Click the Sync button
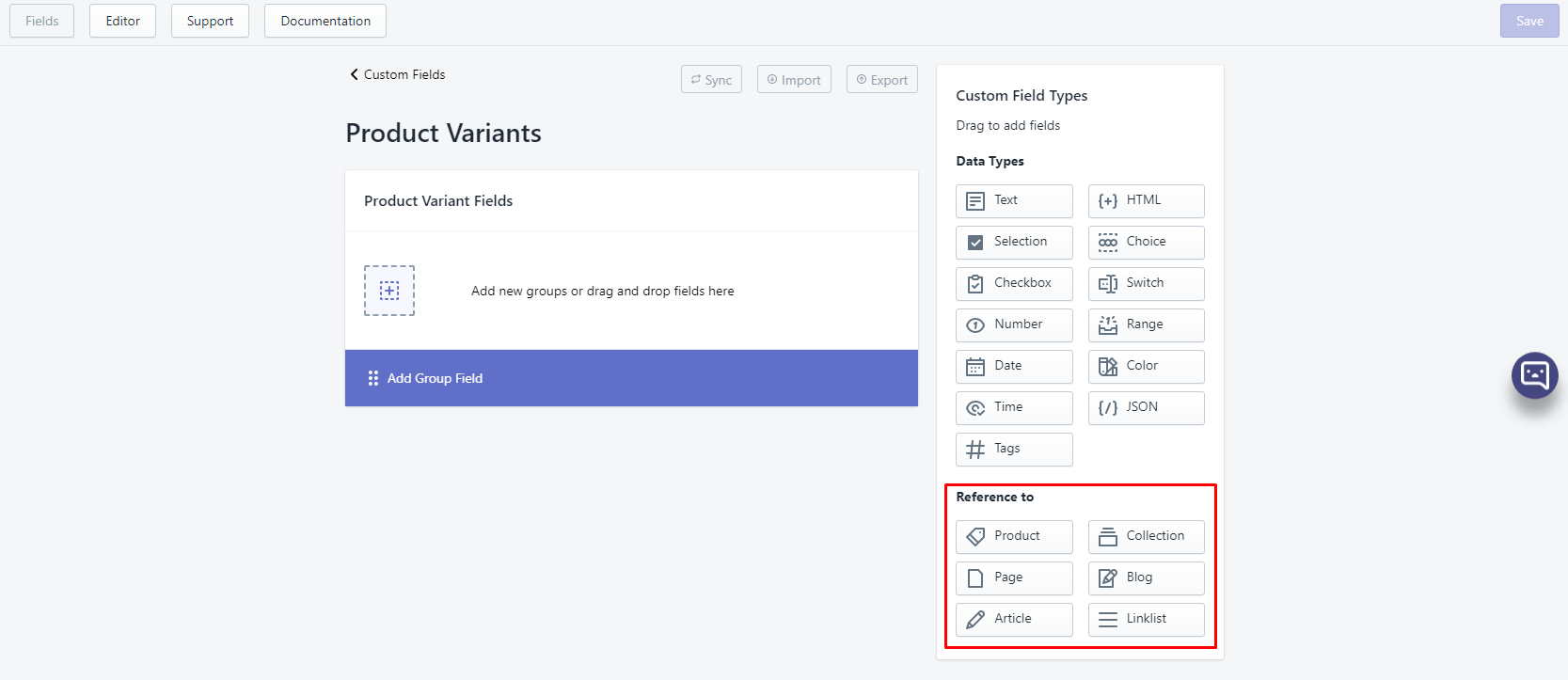 (x=711, y=80)
